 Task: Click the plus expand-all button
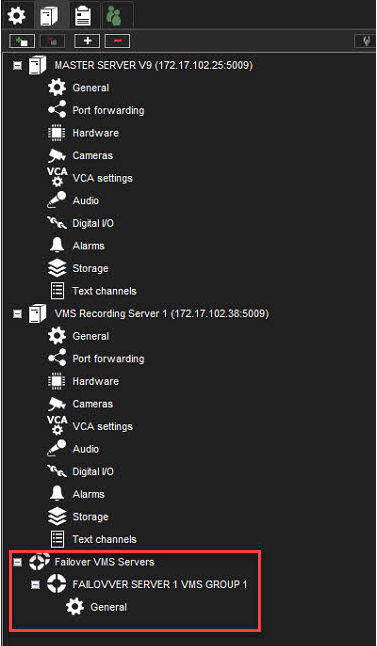pyautogui.click(x=87, y=41)
